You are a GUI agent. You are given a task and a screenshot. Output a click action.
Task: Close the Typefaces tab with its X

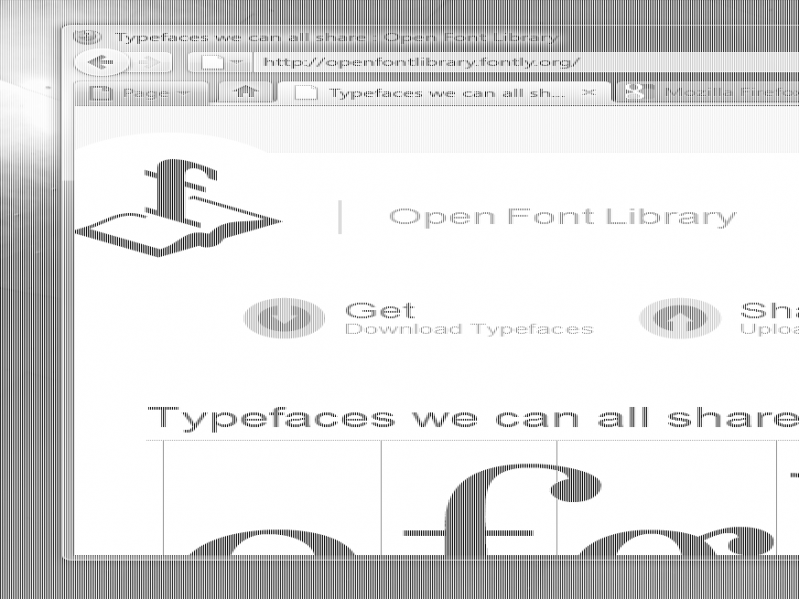[589, 92]
